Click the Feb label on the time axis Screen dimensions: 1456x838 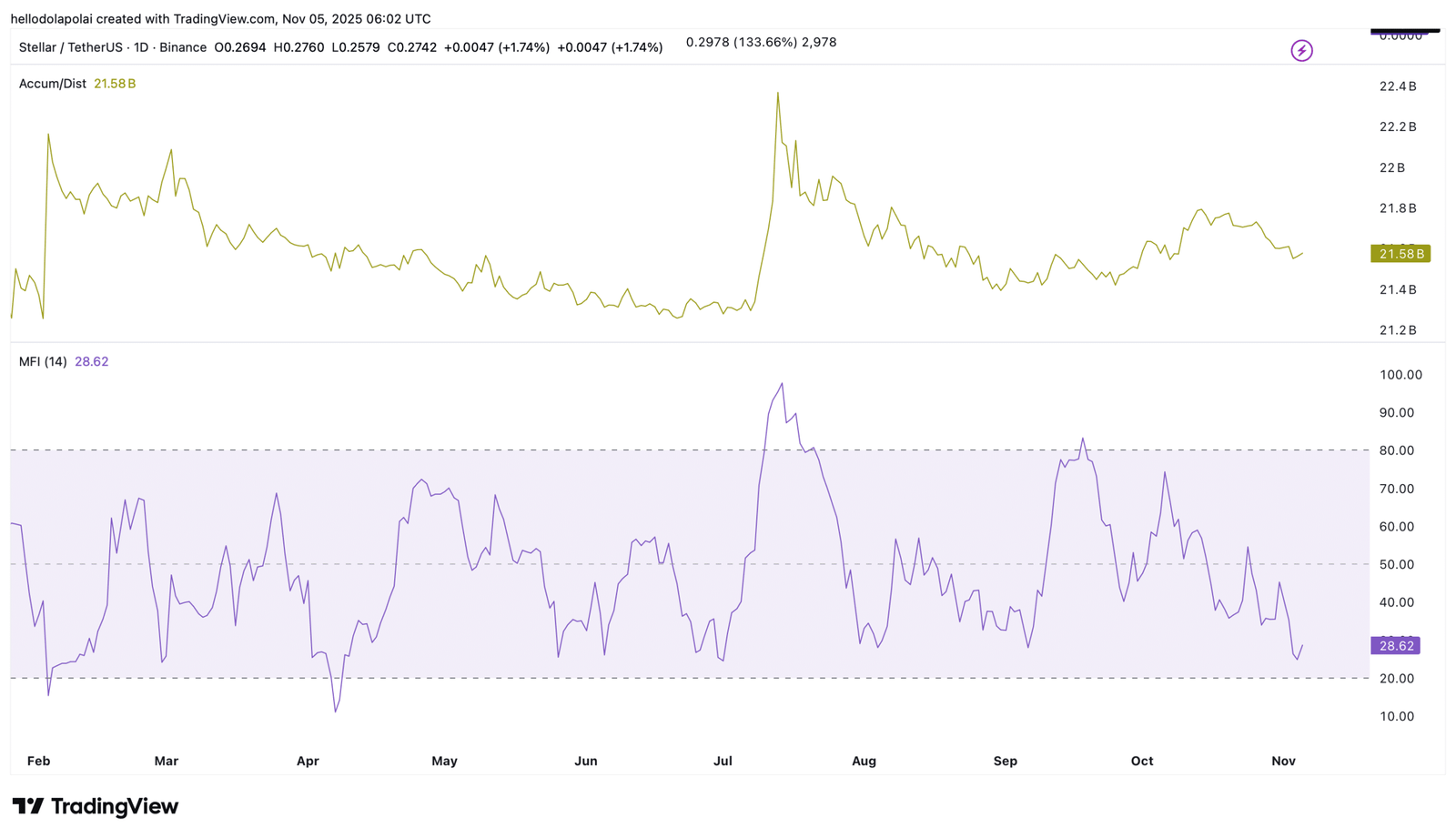tap(38, 762)
